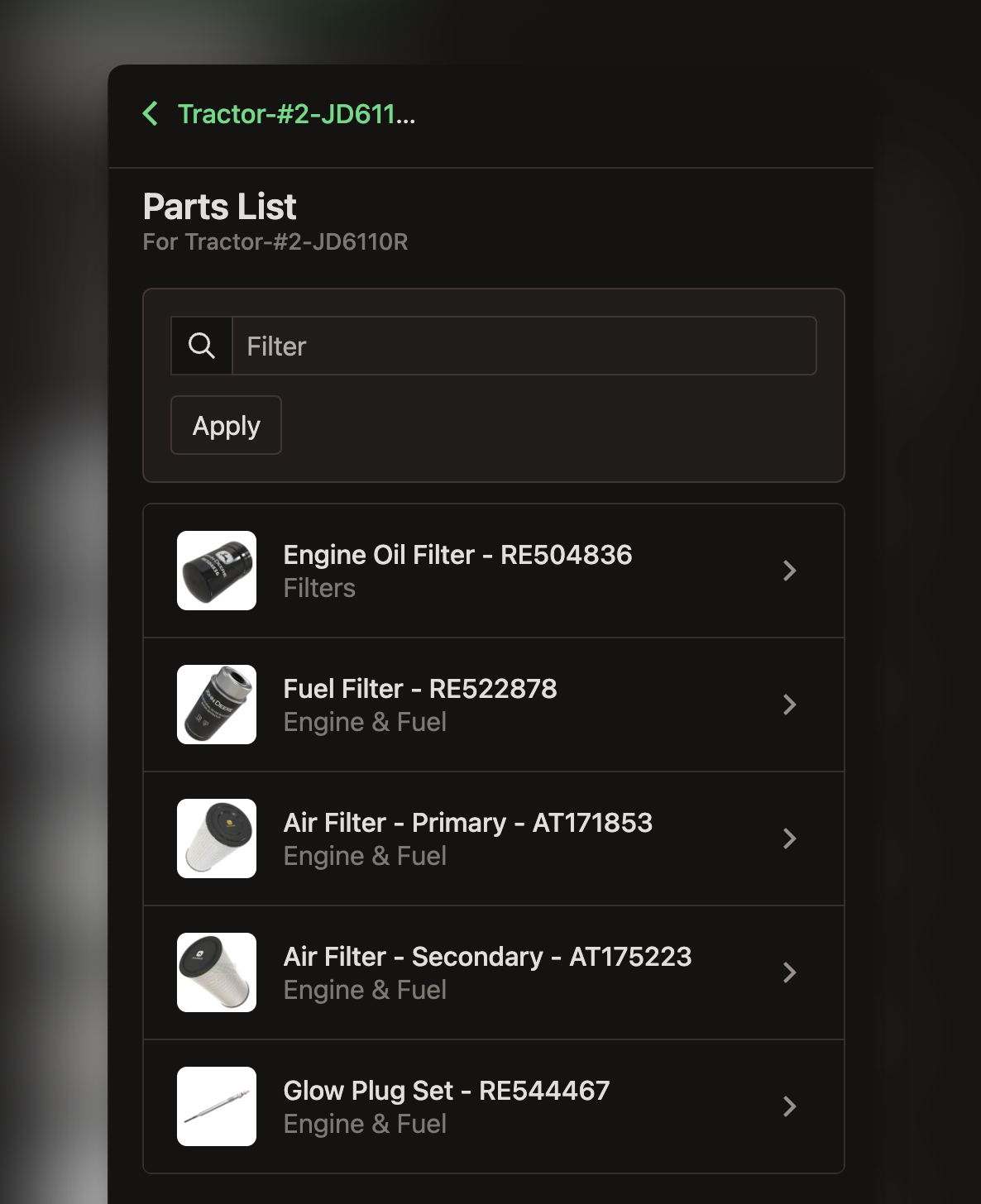Click the Engine Oil Filter product image
Viewport: 981px width, 1204px height.
point(216,571)
